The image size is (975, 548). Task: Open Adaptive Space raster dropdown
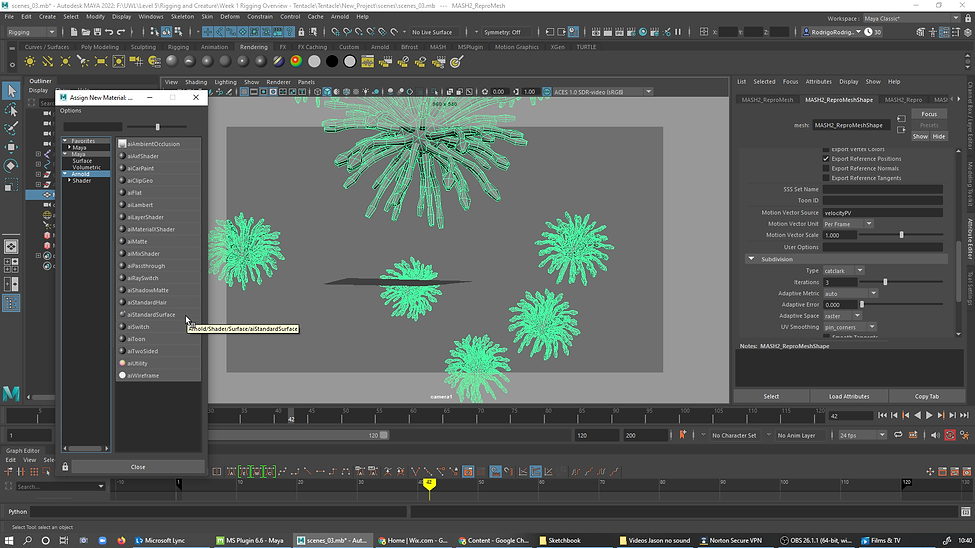pos(842,316)
